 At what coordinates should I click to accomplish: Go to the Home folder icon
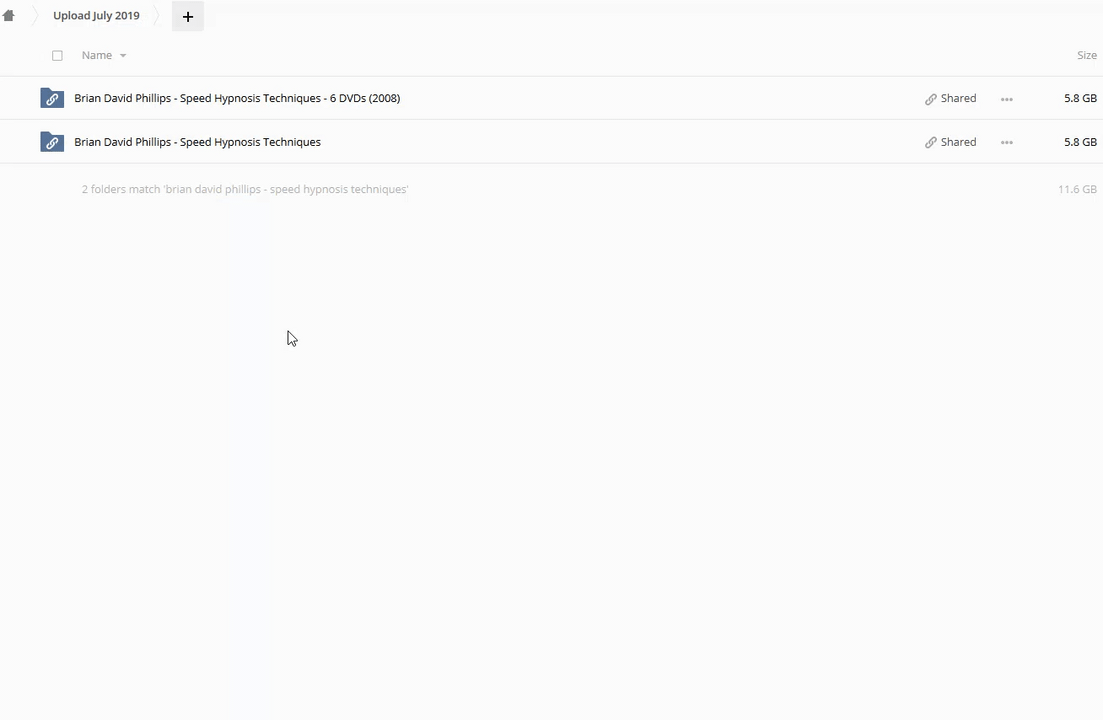[x=9, y=16]
